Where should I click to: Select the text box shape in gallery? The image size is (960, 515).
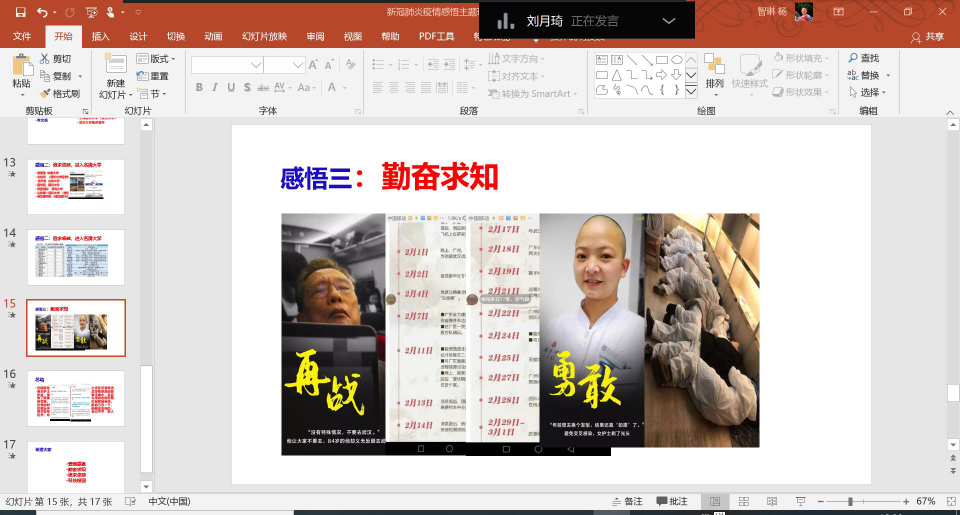coord(602,59)
